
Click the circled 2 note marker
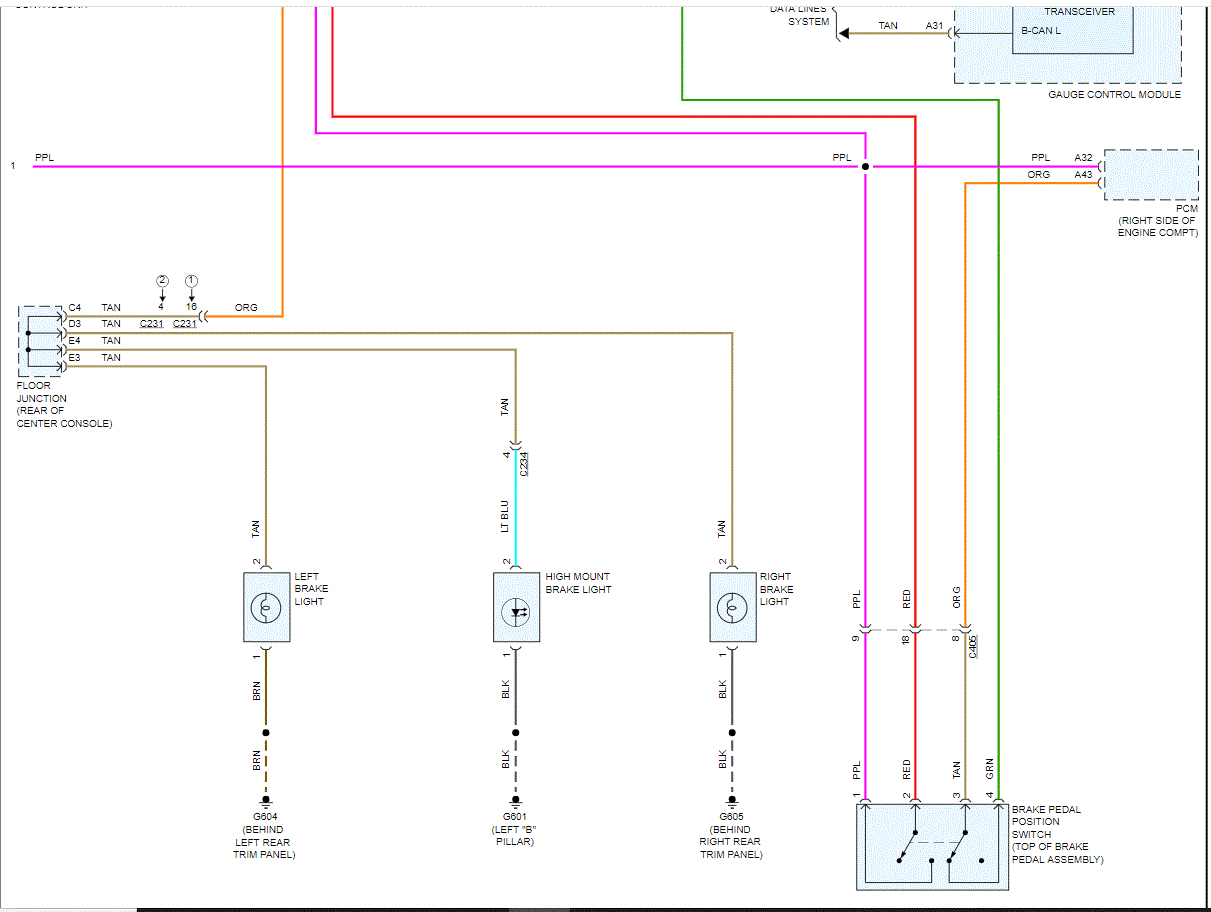(x=162, y=281)
